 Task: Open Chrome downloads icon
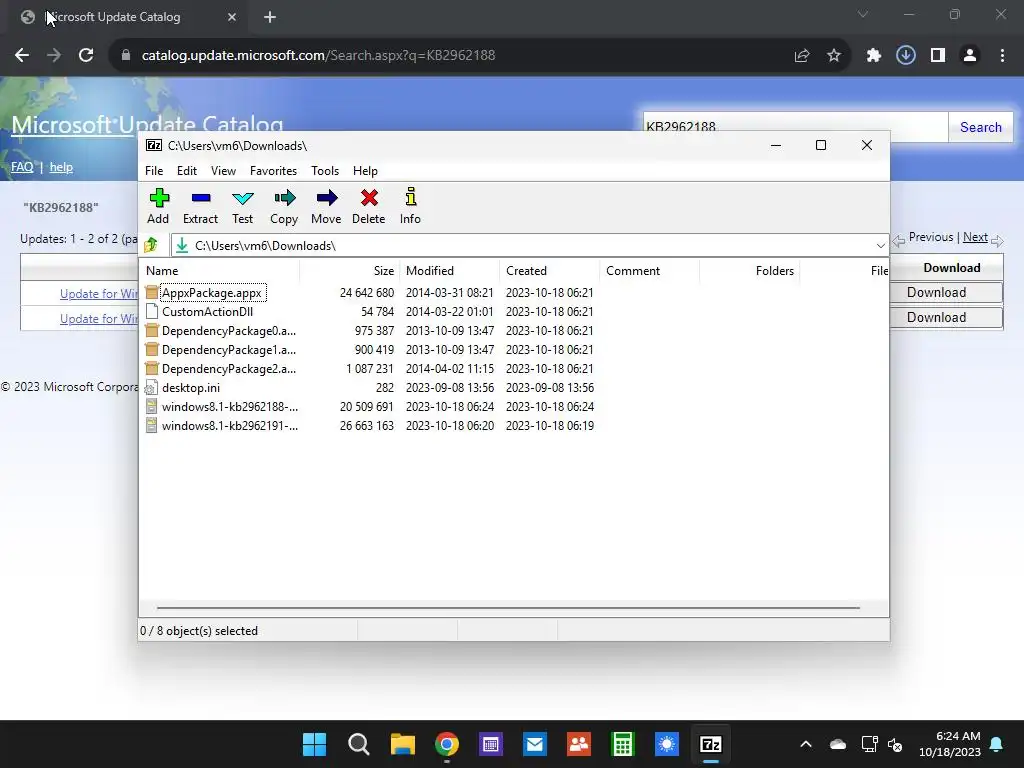click(906, 56)
